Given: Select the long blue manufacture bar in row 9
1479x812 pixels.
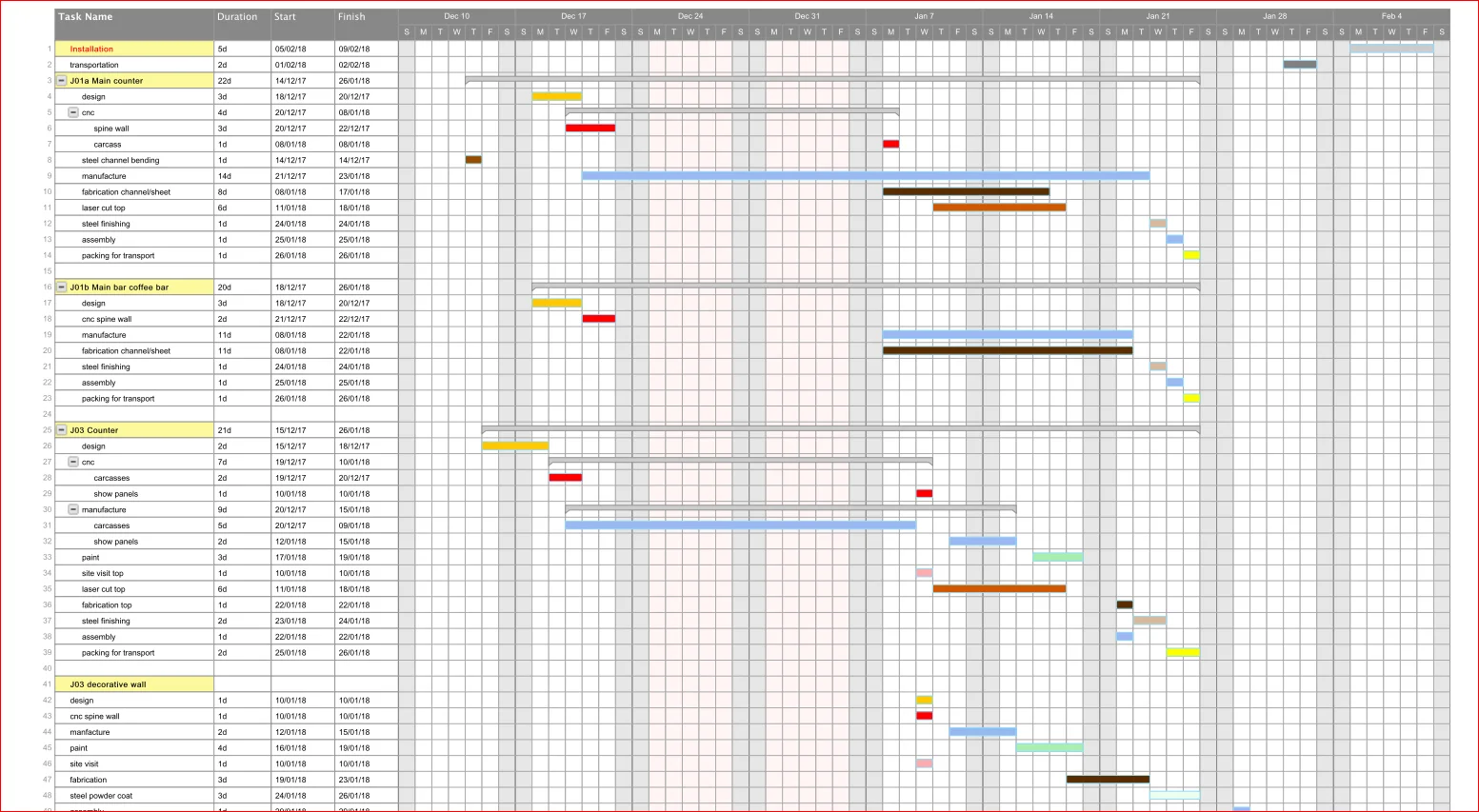Looking at the screenshot, I should pos(866,175).
